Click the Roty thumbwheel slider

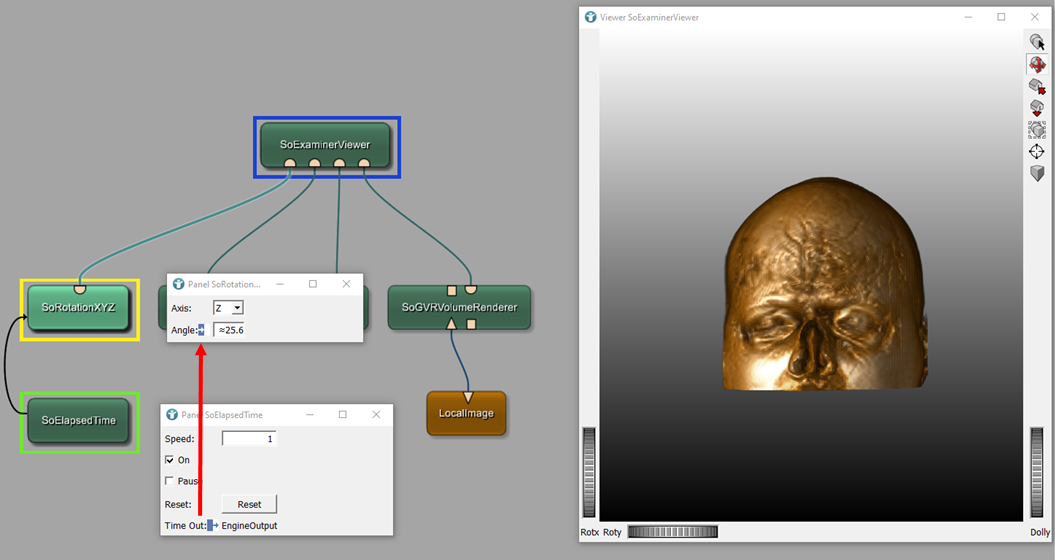point(672,532)
